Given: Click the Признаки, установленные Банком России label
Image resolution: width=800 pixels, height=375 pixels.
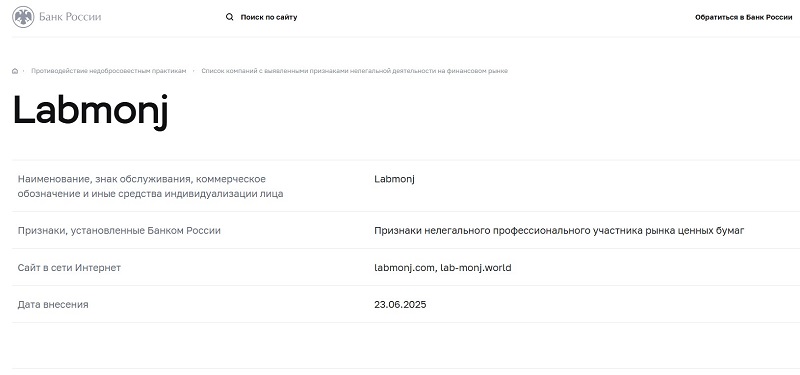Looking at the screenshot, I should (119, 231).
